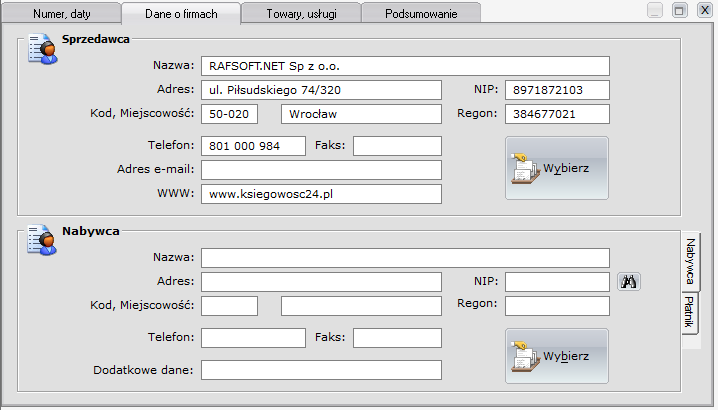Focus the seller Adres e-mail field

click(x=321, y=170)
